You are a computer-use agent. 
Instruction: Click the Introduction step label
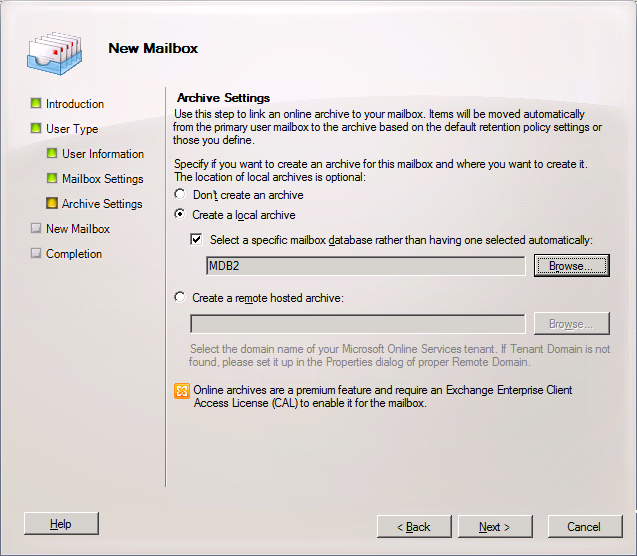click(x=75, y=104)
